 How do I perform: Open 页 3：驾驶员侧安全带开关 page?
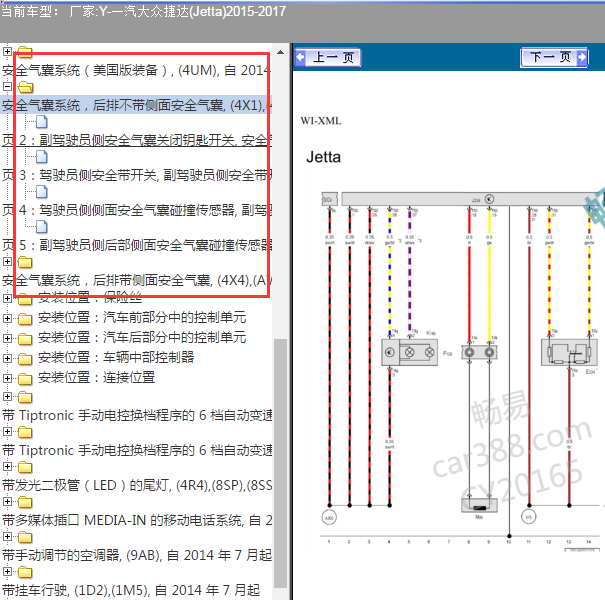point(137,175)
